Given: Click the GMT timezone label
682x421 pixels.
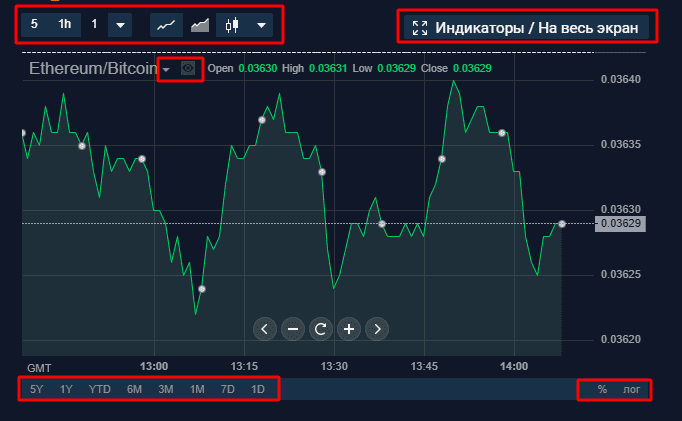Looking at the screenshot, I should click(x=39, y=368).
